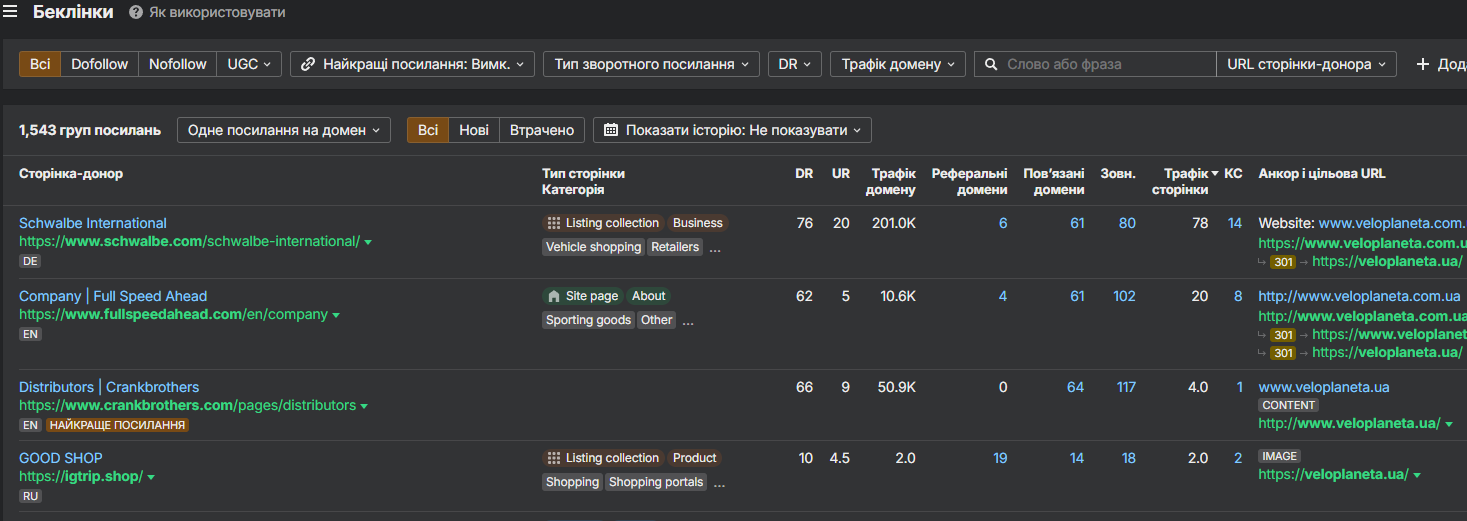
Task: Click the sort arrow on Трафік сторінки column
Action: pos(1215,174)
